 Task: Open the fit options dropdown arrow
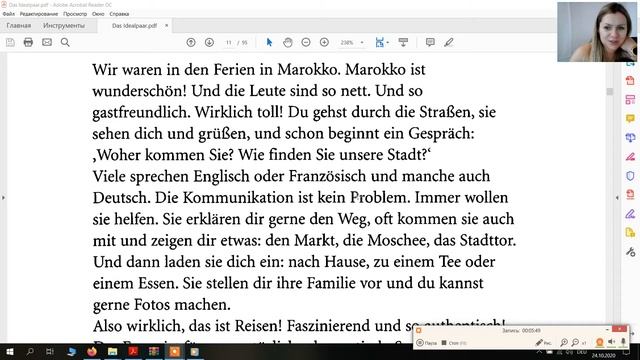tap(387, 42)
